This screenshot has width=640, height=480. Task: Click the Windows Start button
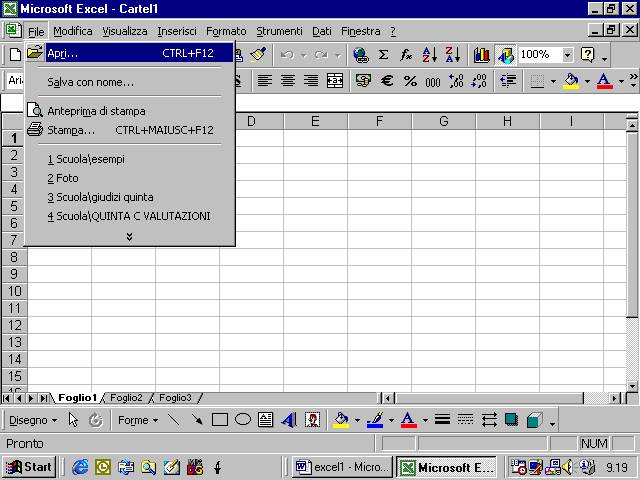pos(29,467)
